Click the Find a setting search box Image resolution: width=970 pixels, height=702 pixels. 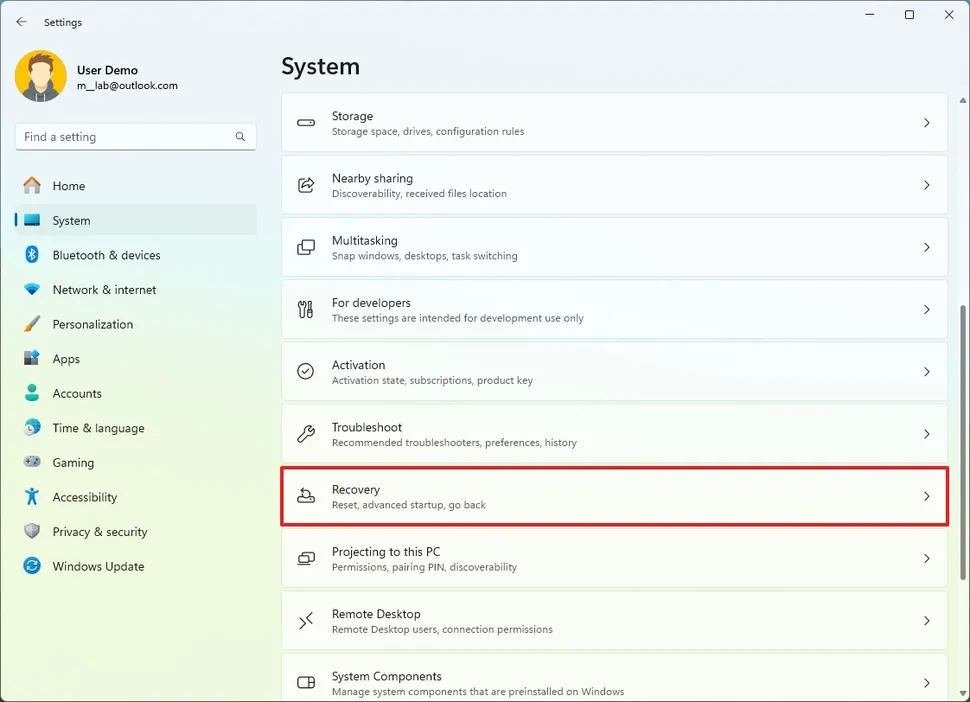tap(125, 137)
